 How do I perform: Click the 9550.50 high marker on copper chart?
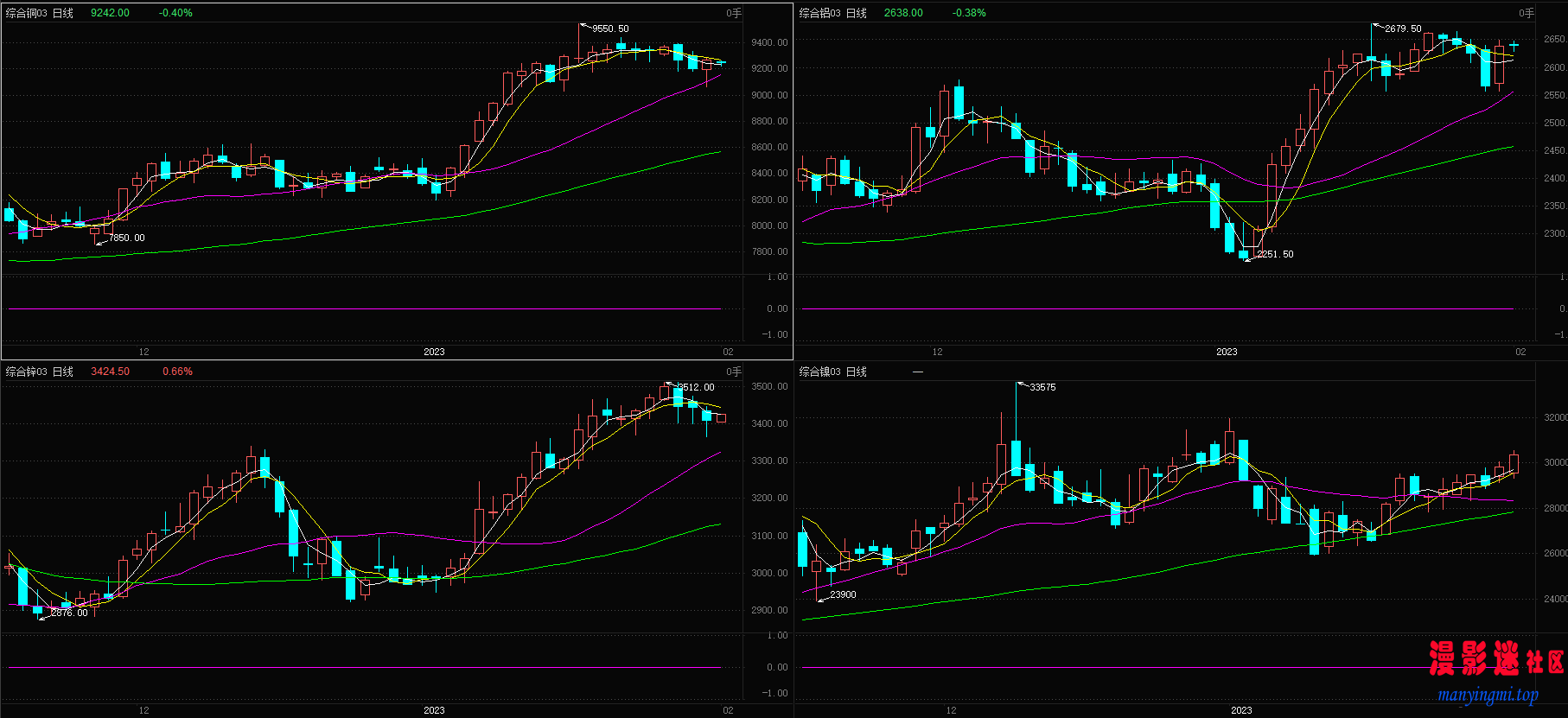pos(610,29)
